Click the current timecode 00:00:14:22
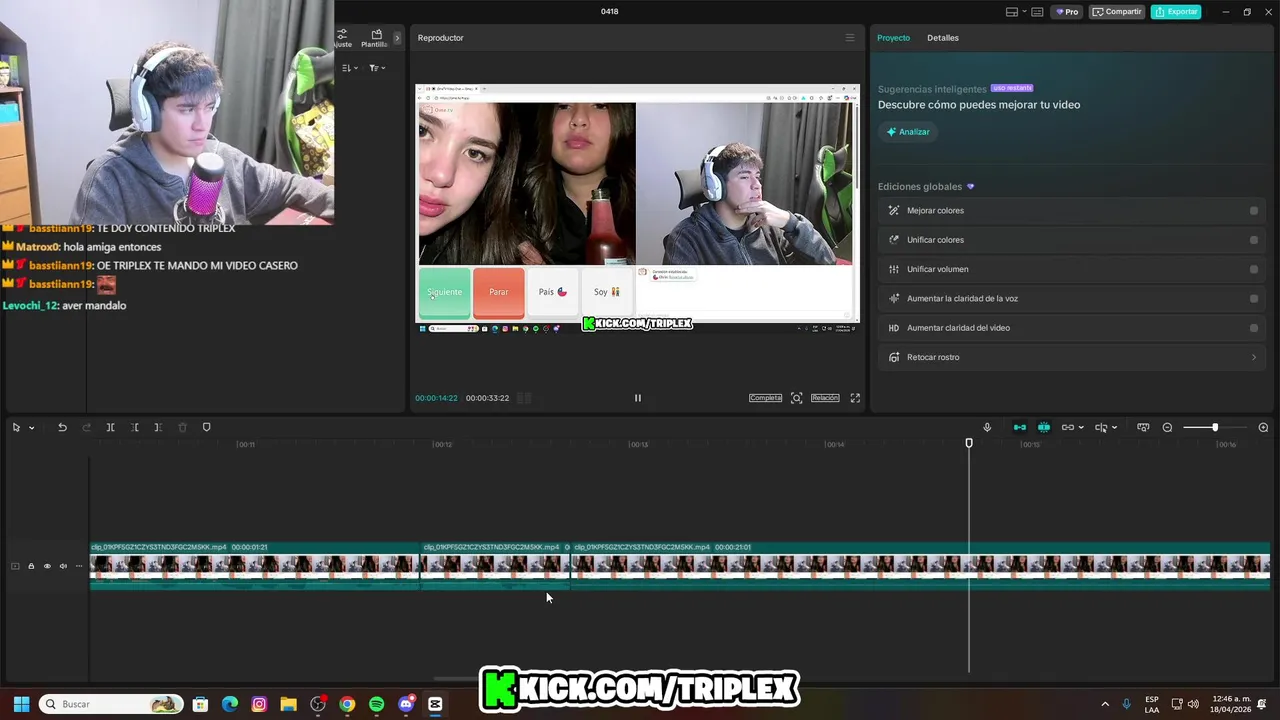Screen dimensions: 1280x720 [436, 398]
